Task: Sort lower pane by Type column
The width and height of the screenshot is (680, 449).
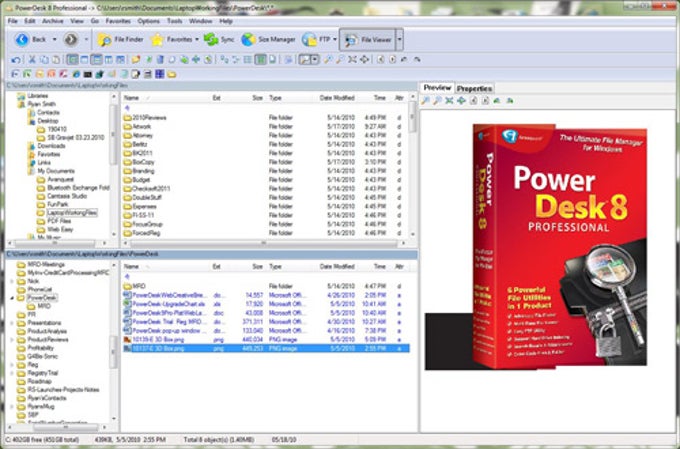Action: tap(276, 266)
